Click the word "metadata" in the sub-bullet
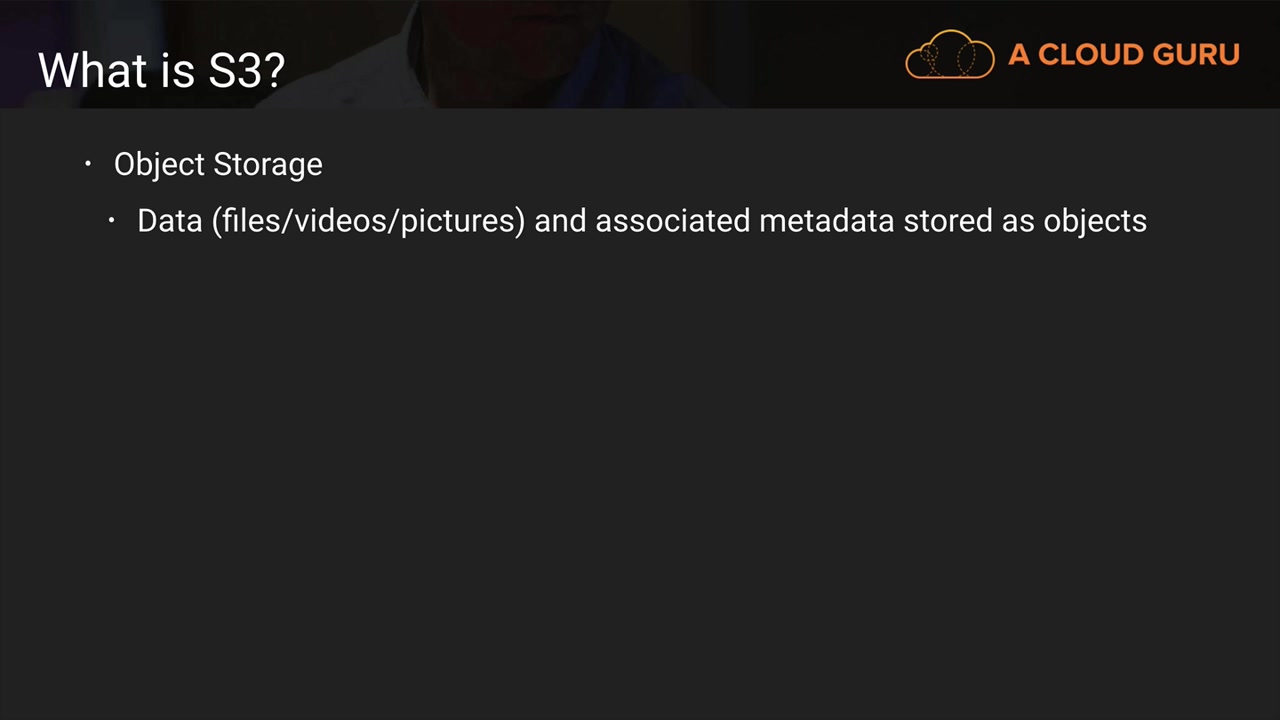The height and width of the screenshot is (720, 1280). coord(826,221)
